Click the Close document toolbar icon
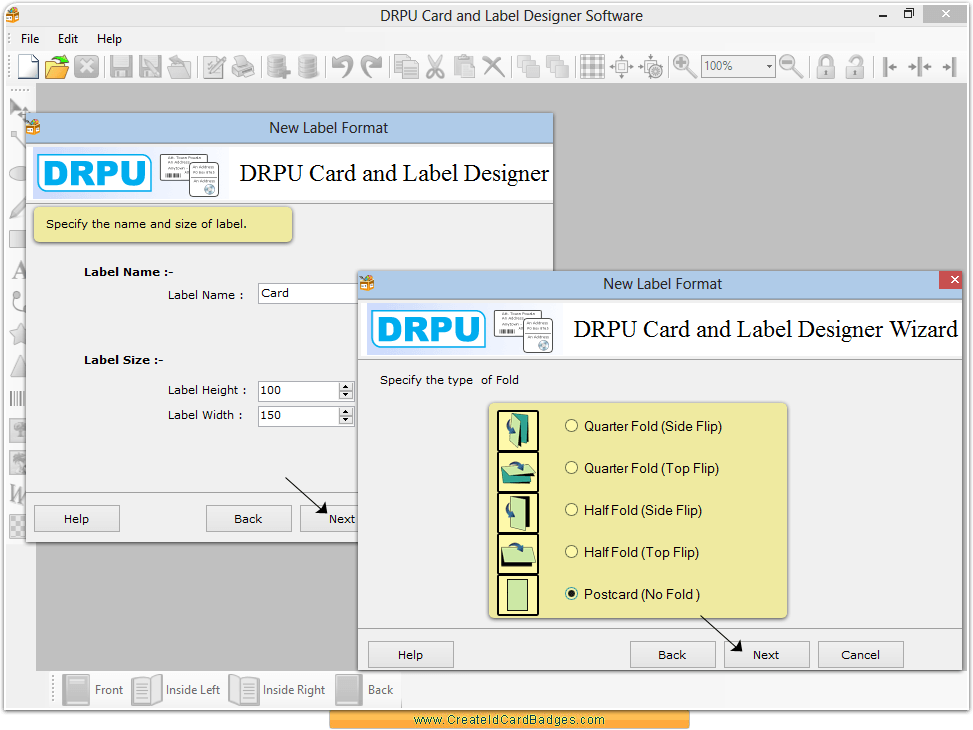The height and width of the screenshot is (730, 973). click(x=86, y=66)
